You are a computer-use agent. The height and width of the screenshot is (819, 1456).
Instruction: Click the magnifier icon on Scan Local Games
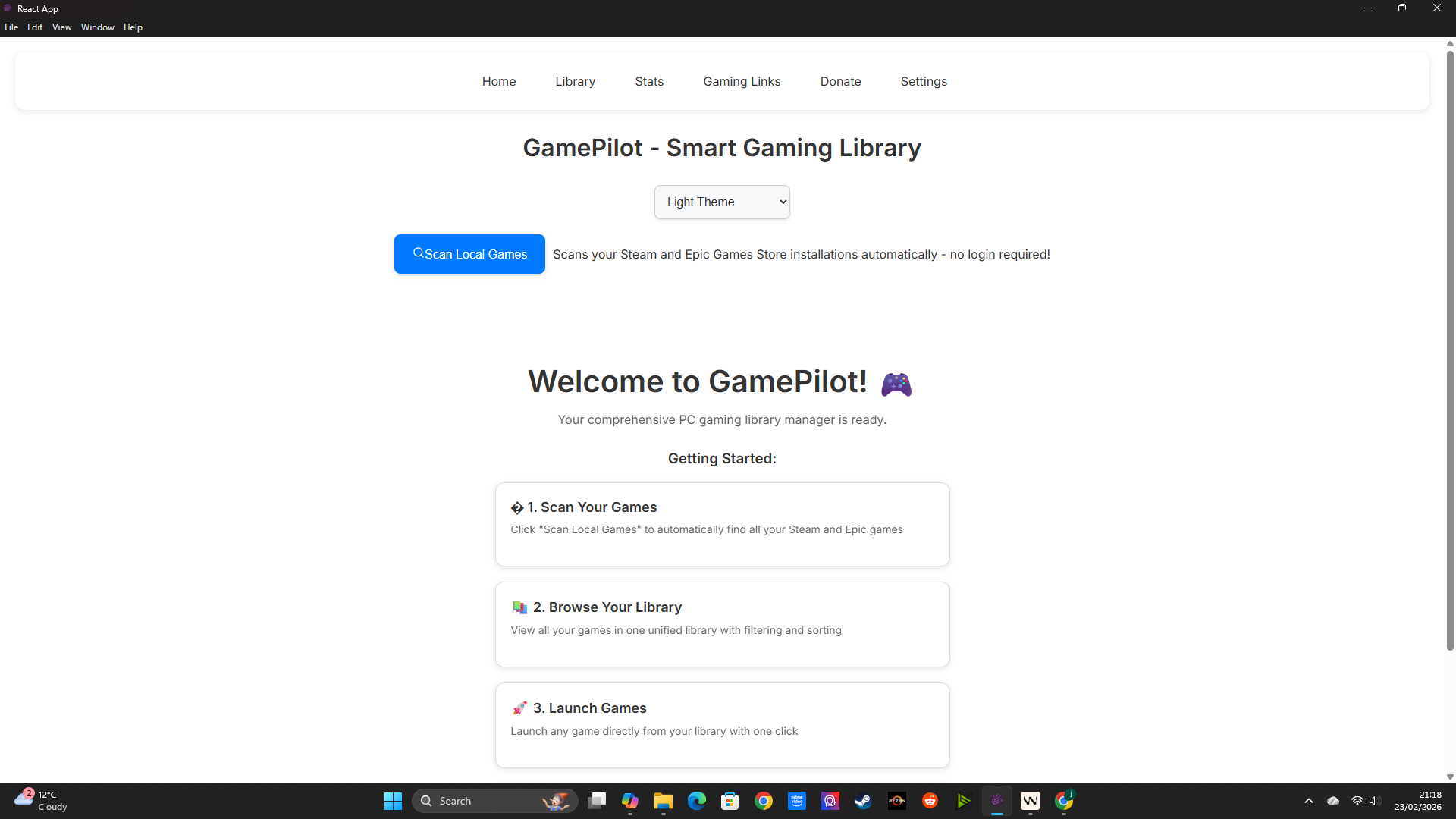418,253
